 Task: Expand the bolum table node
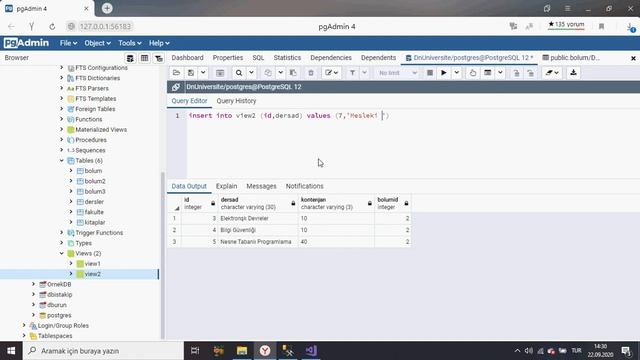click(71, 171)
